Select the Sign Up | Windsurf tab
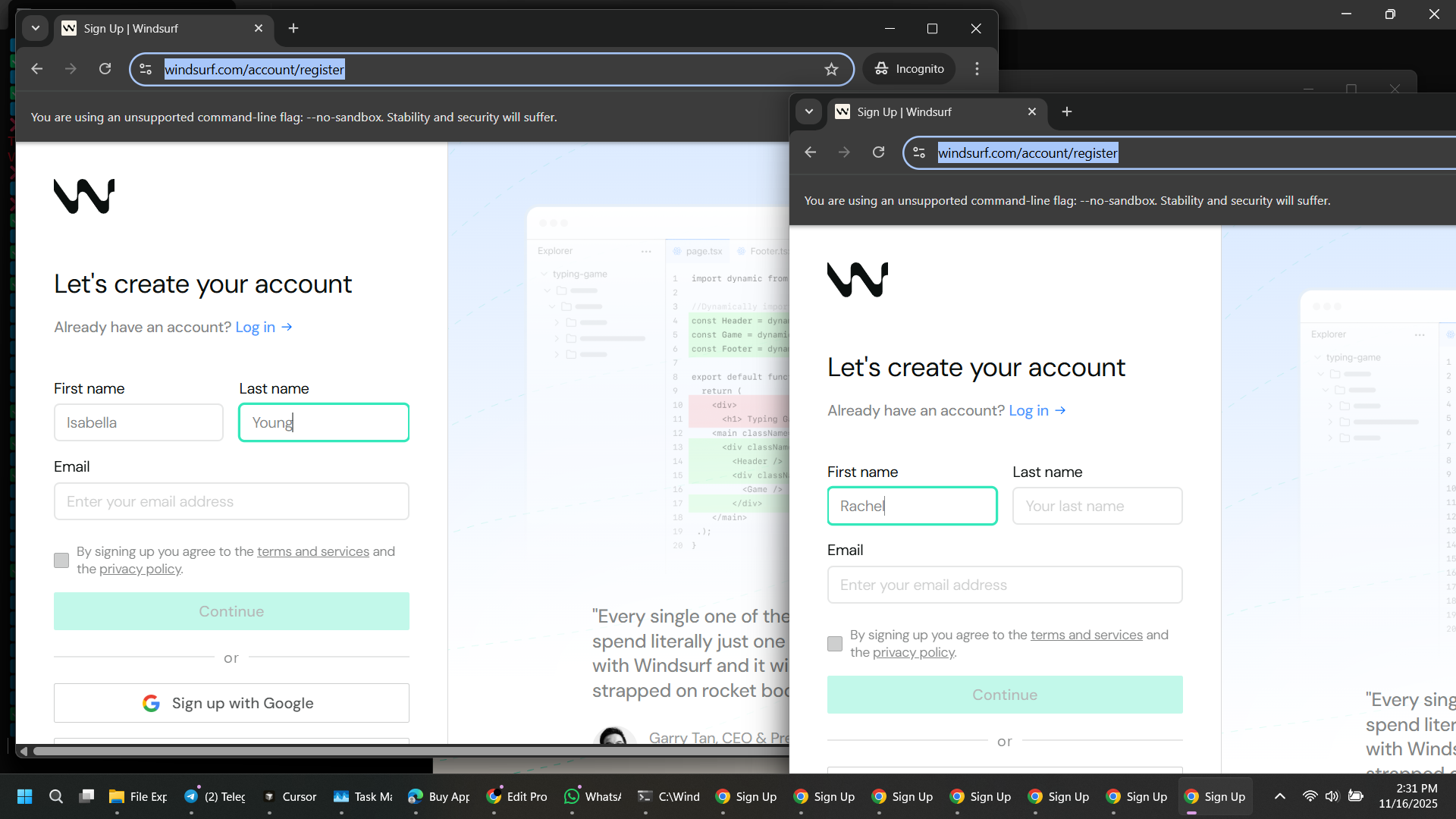Screen dimensions: 1456x819 (x=910, y=111)
